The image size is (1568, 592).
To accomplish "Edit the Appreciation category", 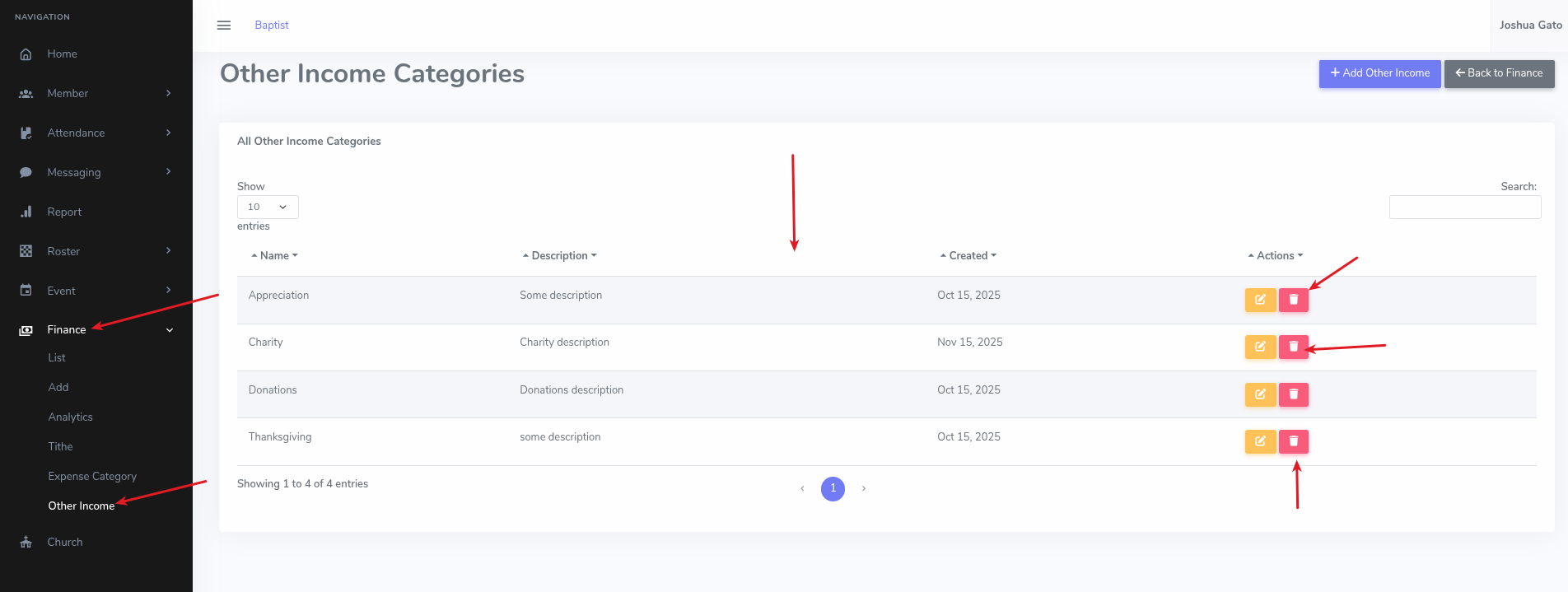I will (x=1260, y=300).
